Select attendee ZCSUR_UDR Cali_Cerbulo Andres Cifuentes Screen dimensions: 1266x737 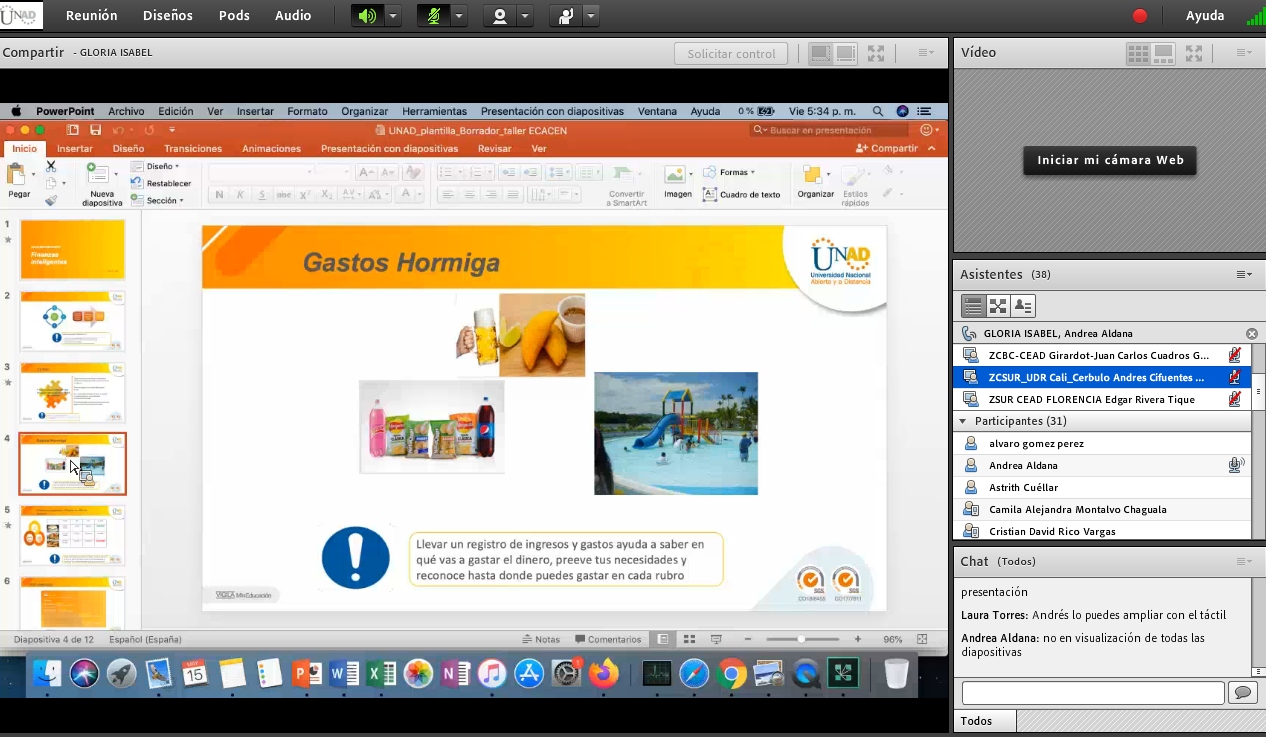pos(1102,377)
